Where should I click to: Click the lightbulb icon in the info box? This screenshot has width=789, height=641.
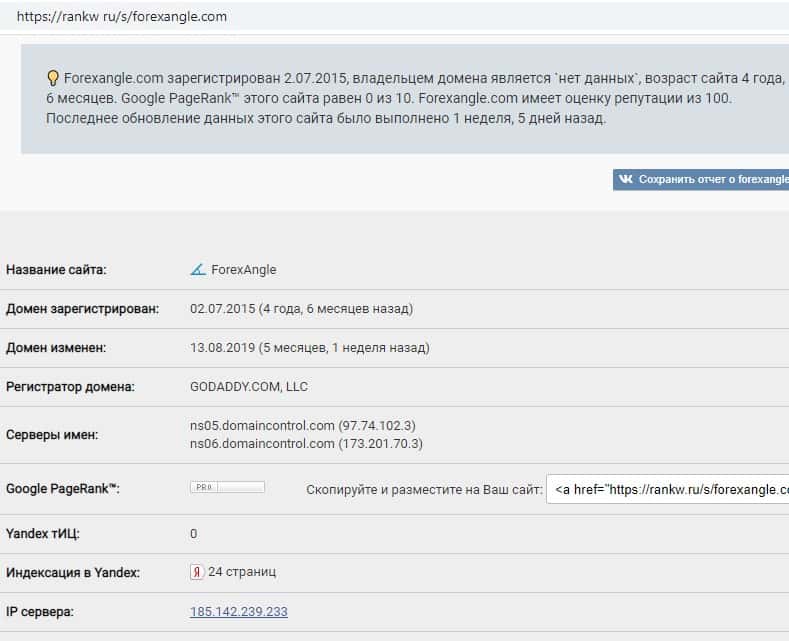click(x=53, y=77)
